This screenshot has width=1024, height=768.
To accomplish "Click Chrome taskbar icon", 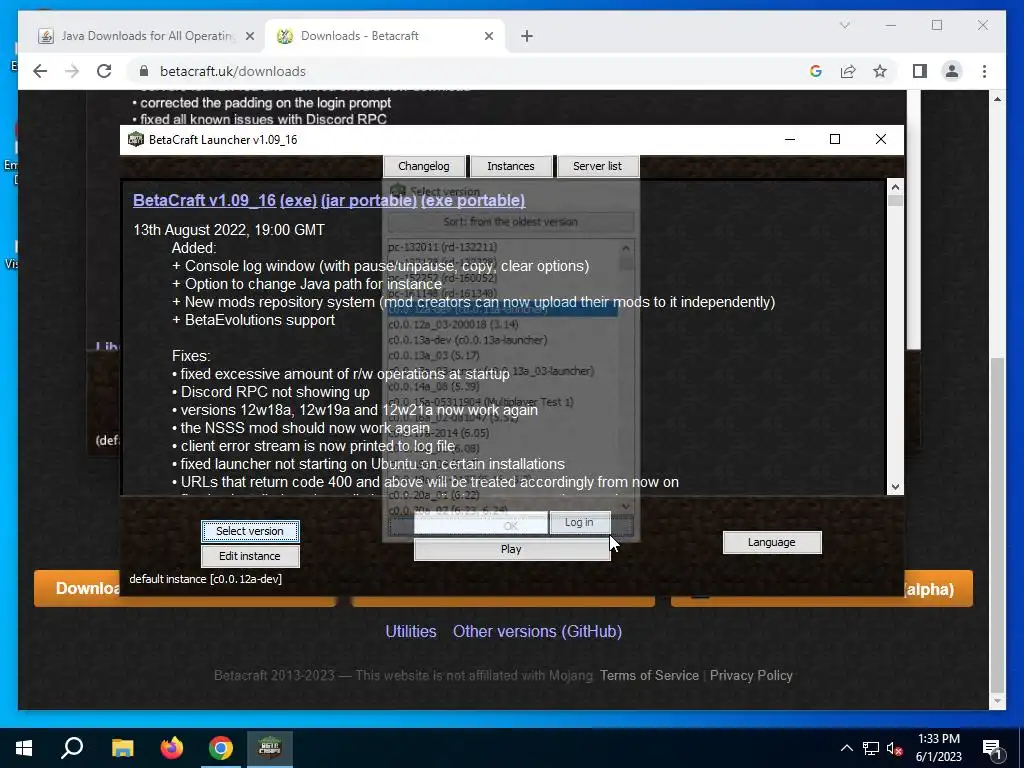I will (x=221, y=748).
